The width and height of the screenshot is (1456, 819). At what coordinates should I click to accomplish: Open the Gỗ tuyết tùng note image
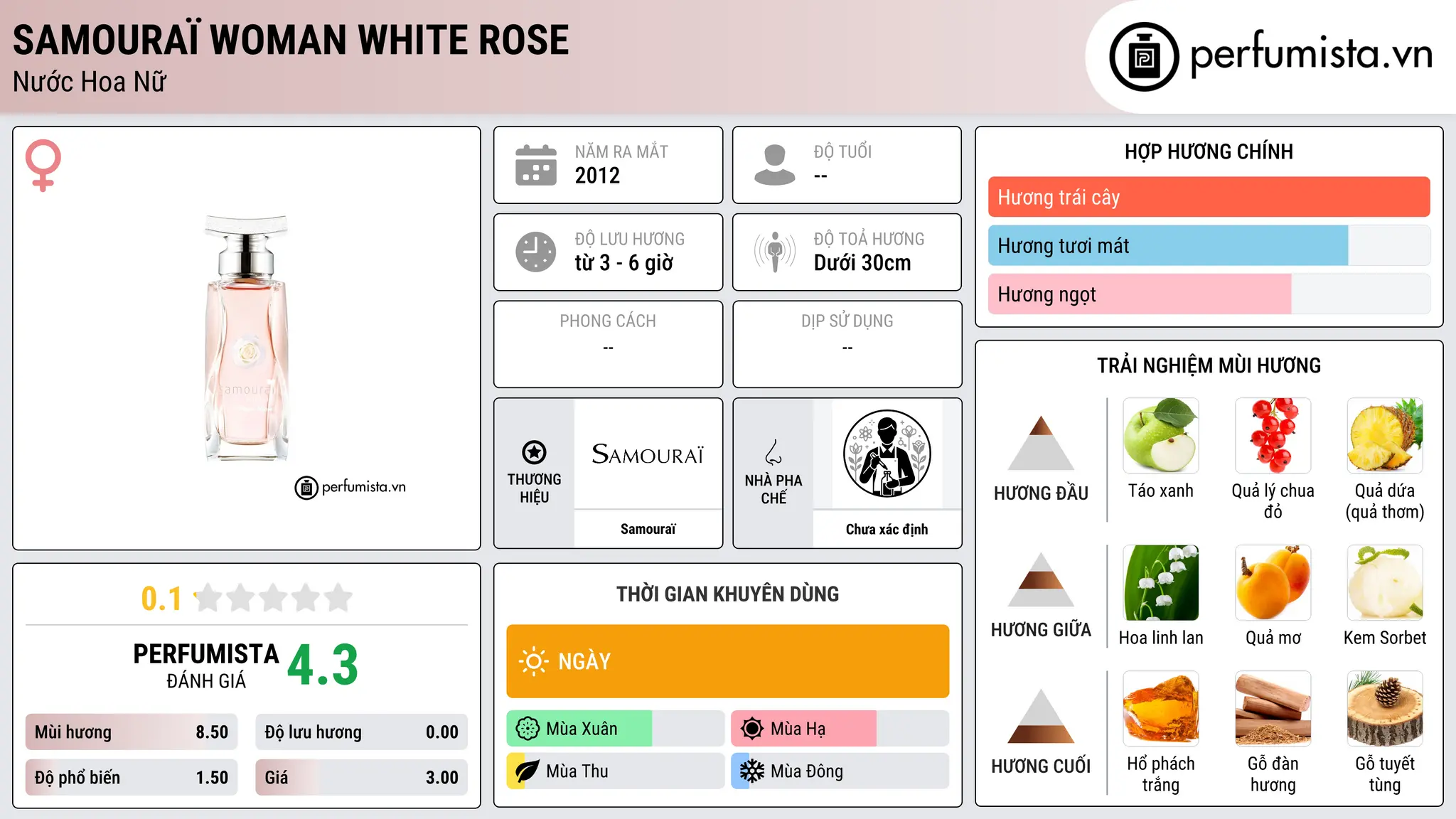[1385, 709]
